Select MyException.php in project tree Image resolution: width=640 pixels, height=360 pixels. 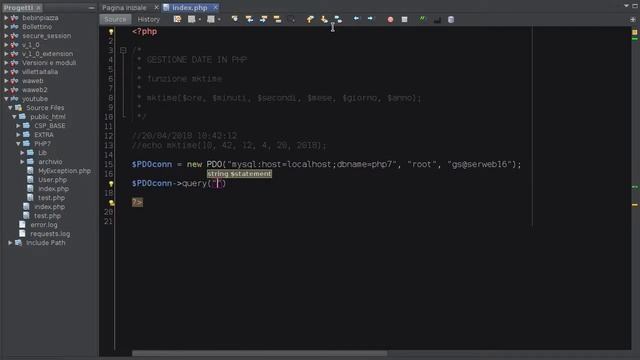tap(64, 171)
